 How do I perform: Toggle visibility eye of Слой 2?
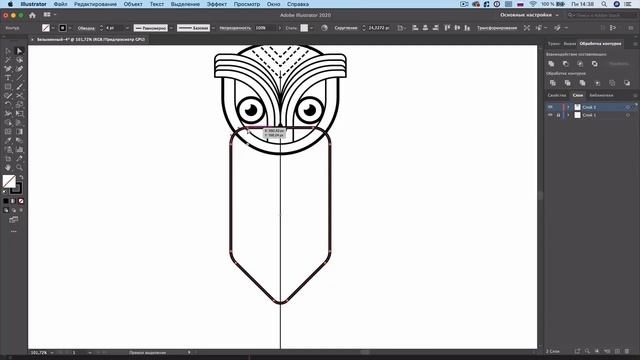tap(550, 107)
